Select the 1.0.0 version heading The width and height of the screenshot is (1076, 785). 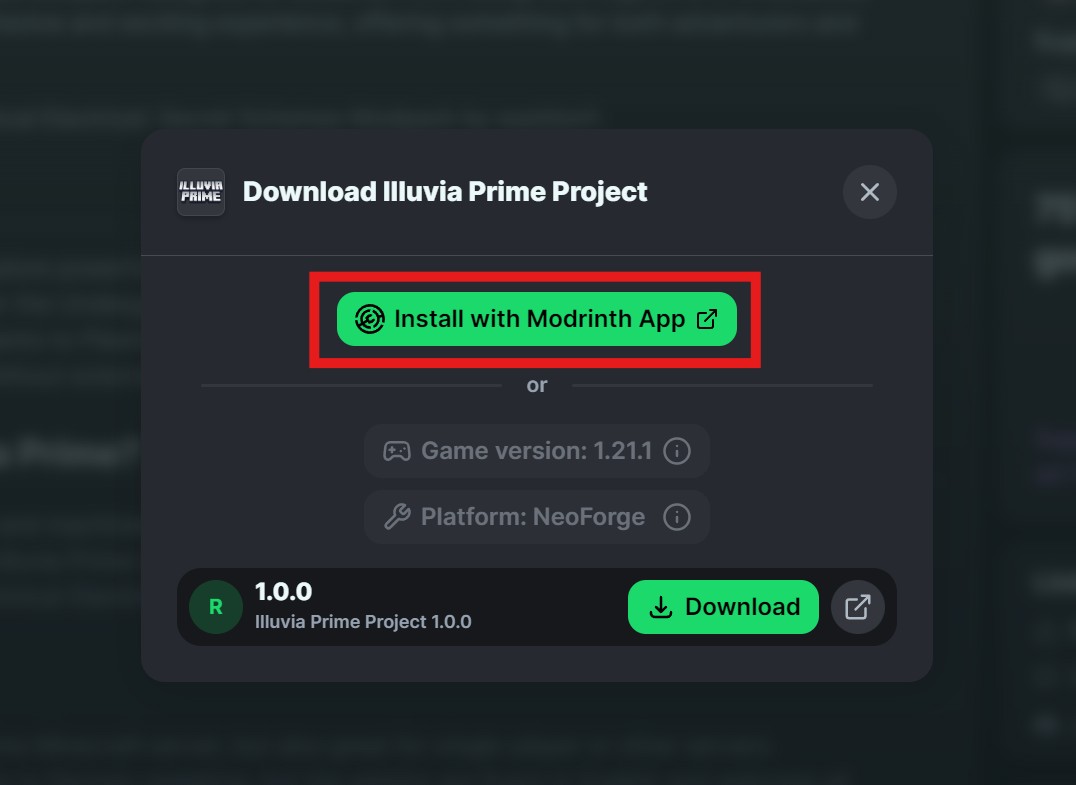click(283, 592)
